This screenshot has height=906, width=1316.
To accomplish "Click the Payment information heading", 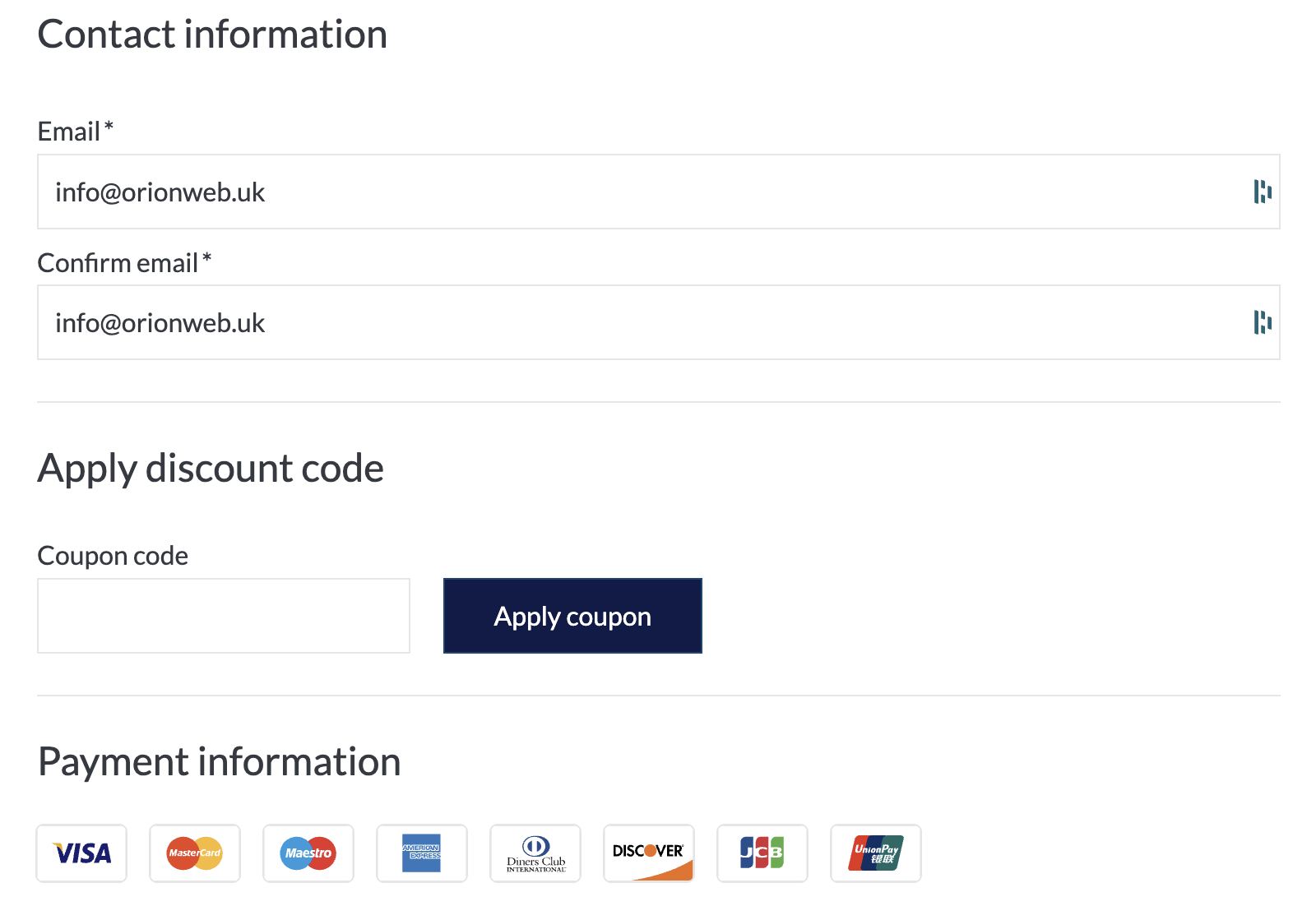I will click(x=219, y=762).
